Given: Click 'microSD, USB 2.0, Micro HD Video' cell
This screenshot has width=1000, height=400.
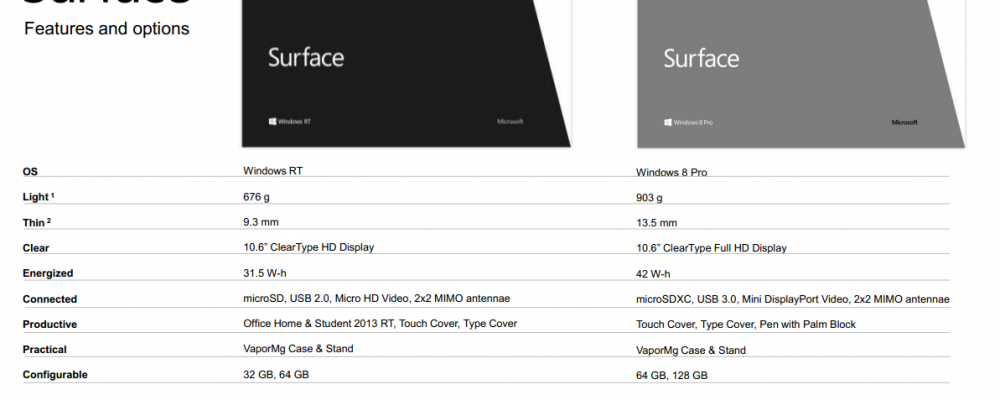Looking at the screenshot, I should (376, 298).
